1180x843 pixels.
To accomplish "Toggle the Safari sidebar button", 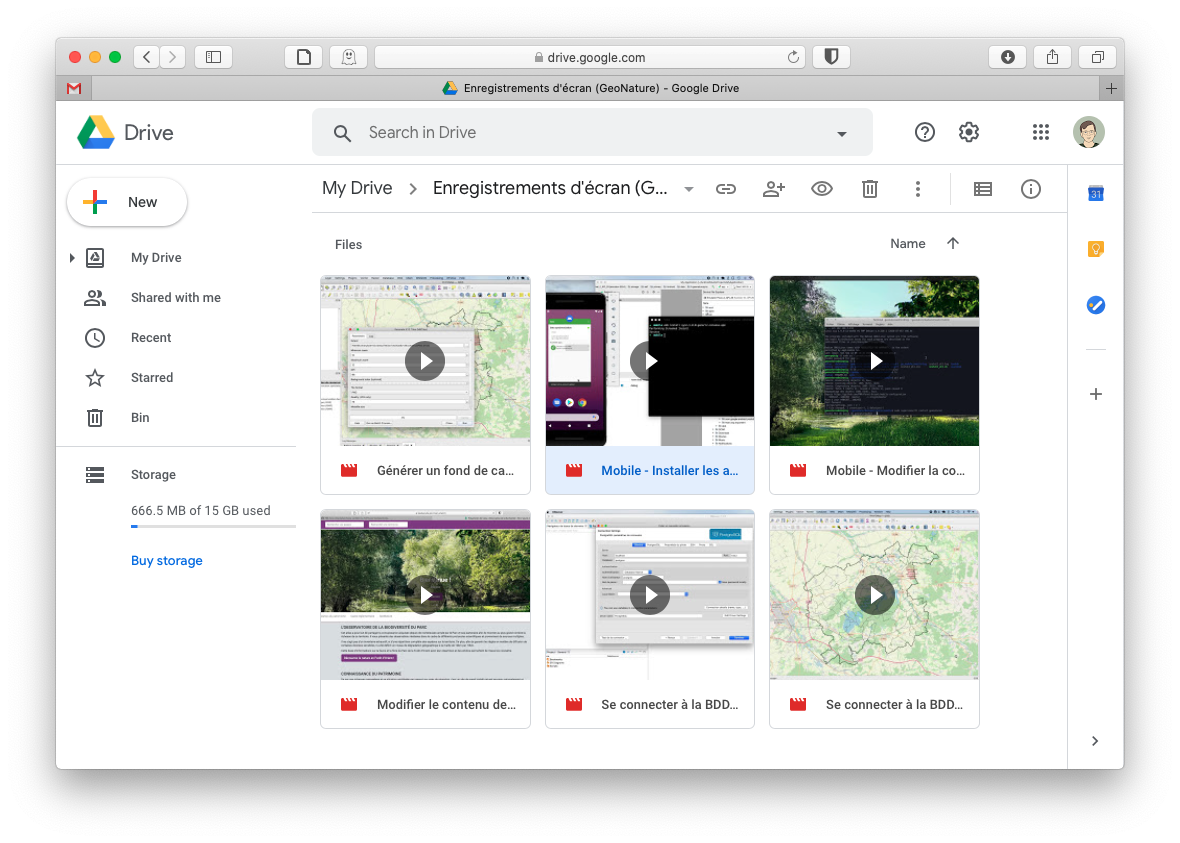I will point(214,57).
